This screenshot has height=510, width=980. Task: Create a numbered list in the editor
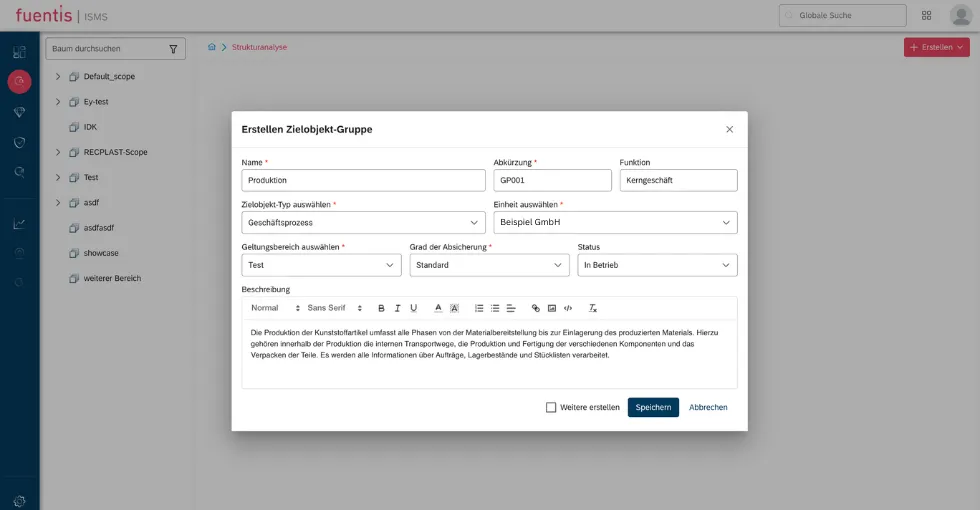click(x=479, y=308)
